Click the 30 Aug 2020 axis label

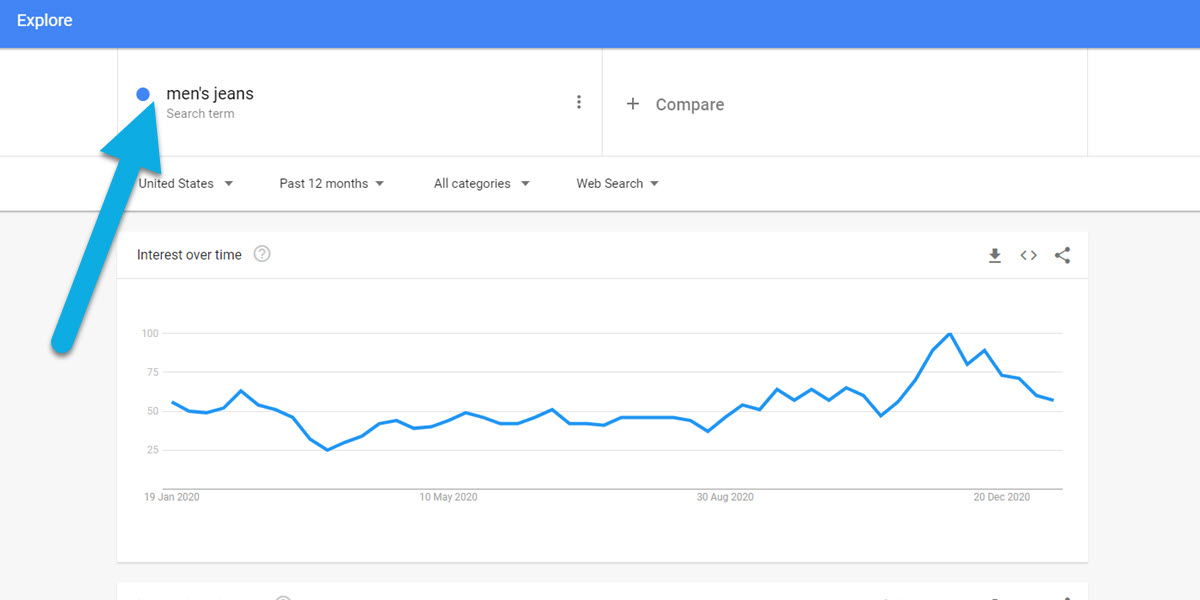(724, 496)
